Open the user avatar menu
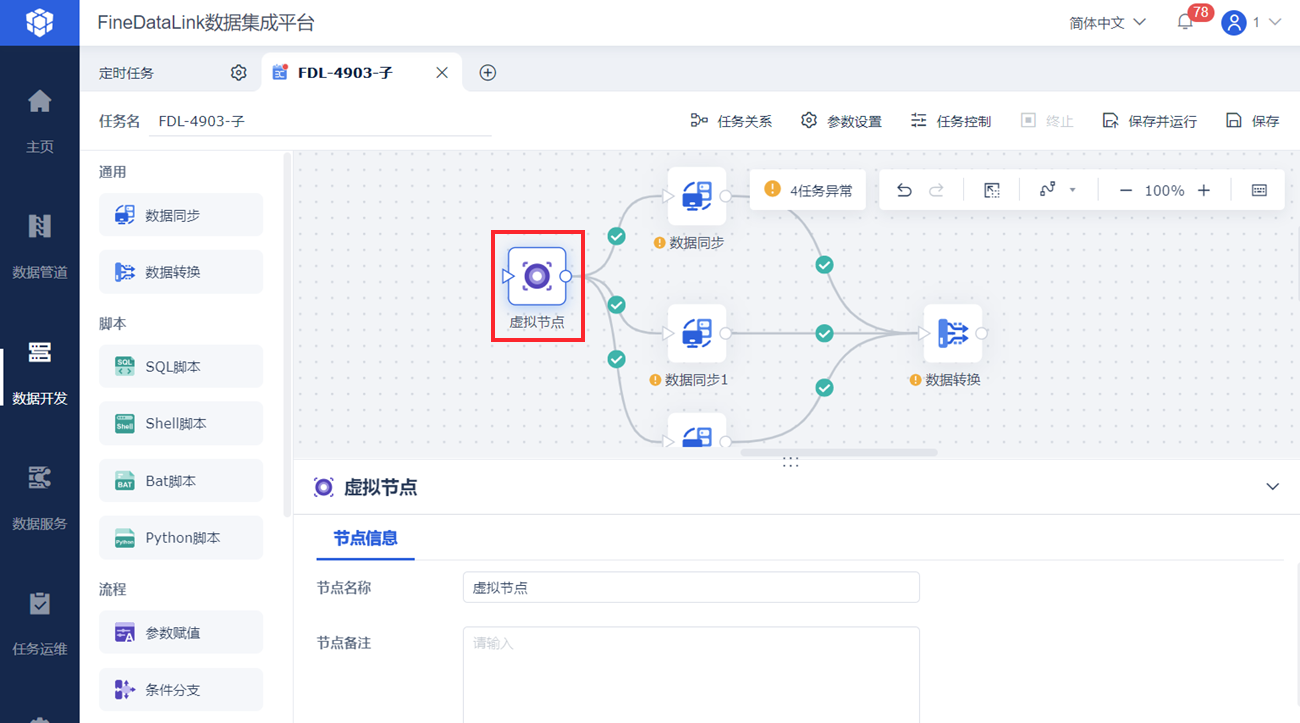The image size is (1300, 723). (1234, 22)
